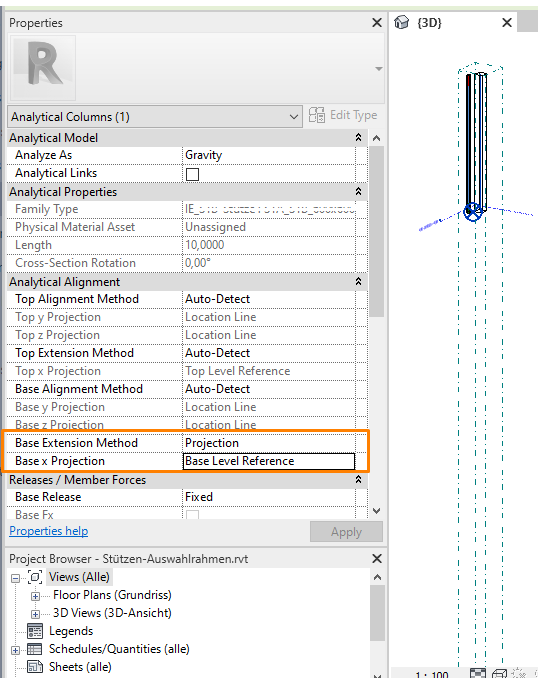Close the {3D} view tab
The height and width of the screenshot is (680, 538).
[507, 23]
